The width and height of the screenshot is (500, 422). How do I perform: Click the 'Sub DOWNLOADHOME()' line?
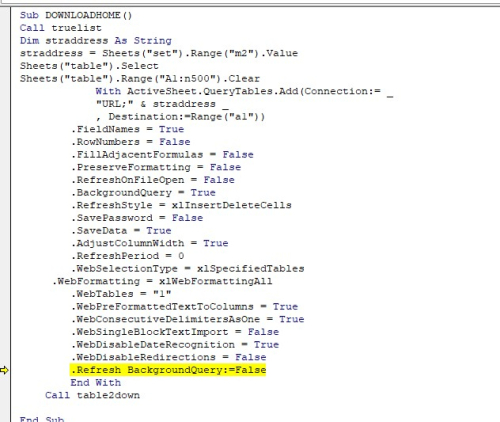coord(76,15)
